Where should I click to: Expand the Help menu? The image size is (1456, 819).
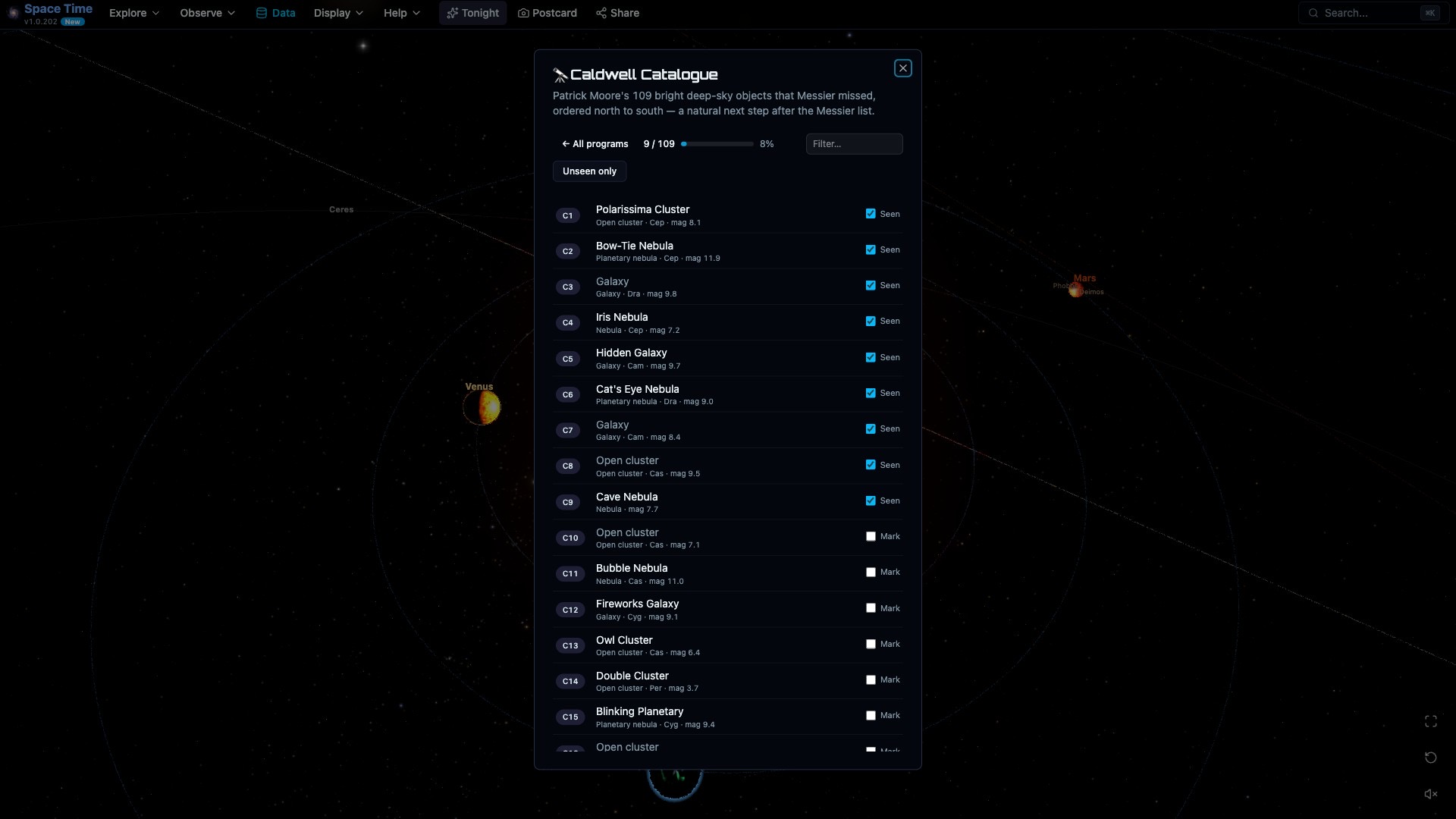(401, 13)
